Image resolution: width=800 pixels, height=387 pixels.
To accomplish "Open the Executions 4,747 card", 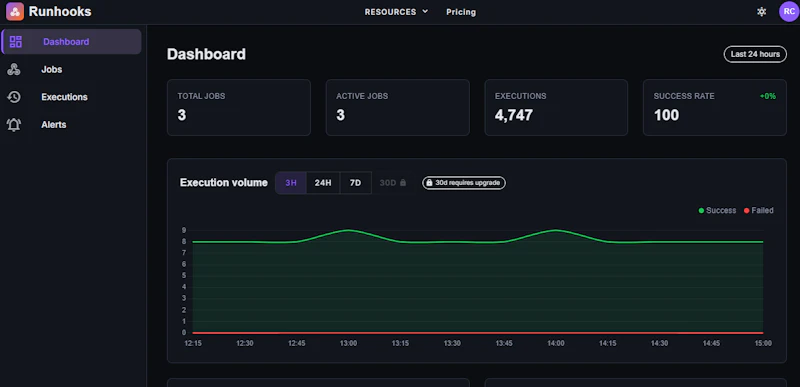I will click(x=556, y=107).
